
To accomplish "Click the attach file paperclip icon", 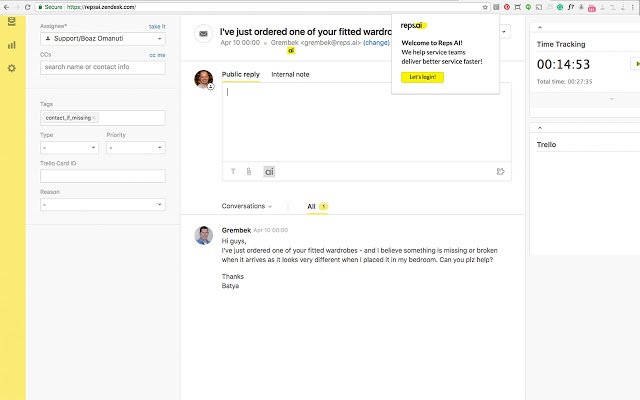I will (249, 171).
